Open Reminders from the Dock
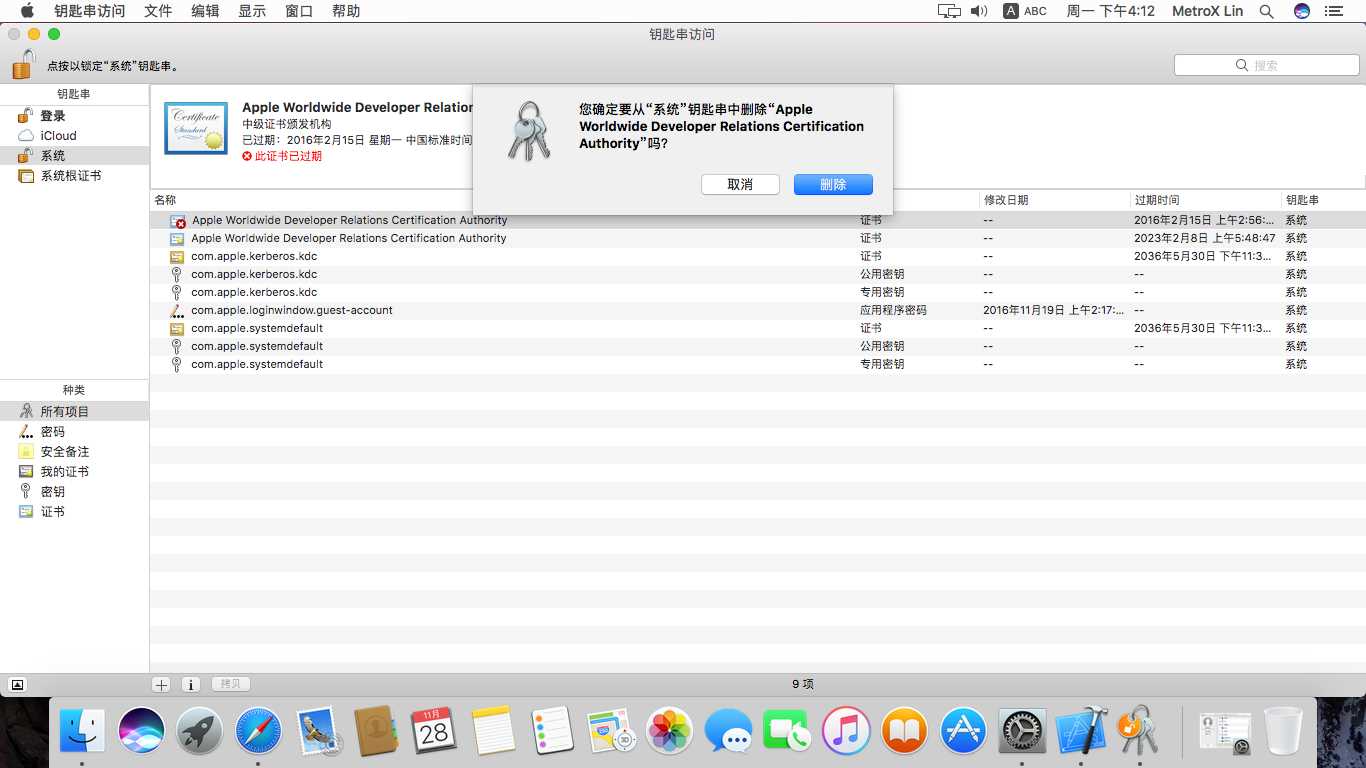Screen dimensions: 1366x768 tap(552, 731)
